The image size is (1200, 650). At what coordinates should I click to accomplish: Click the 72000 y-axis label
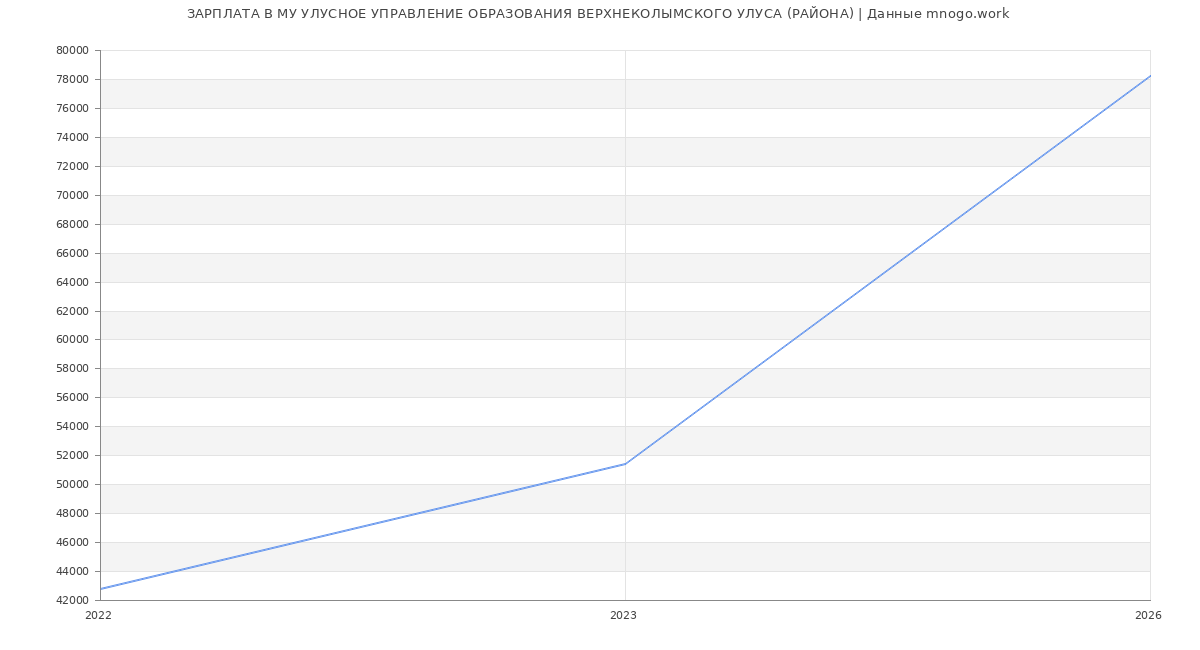pos(73,166)
